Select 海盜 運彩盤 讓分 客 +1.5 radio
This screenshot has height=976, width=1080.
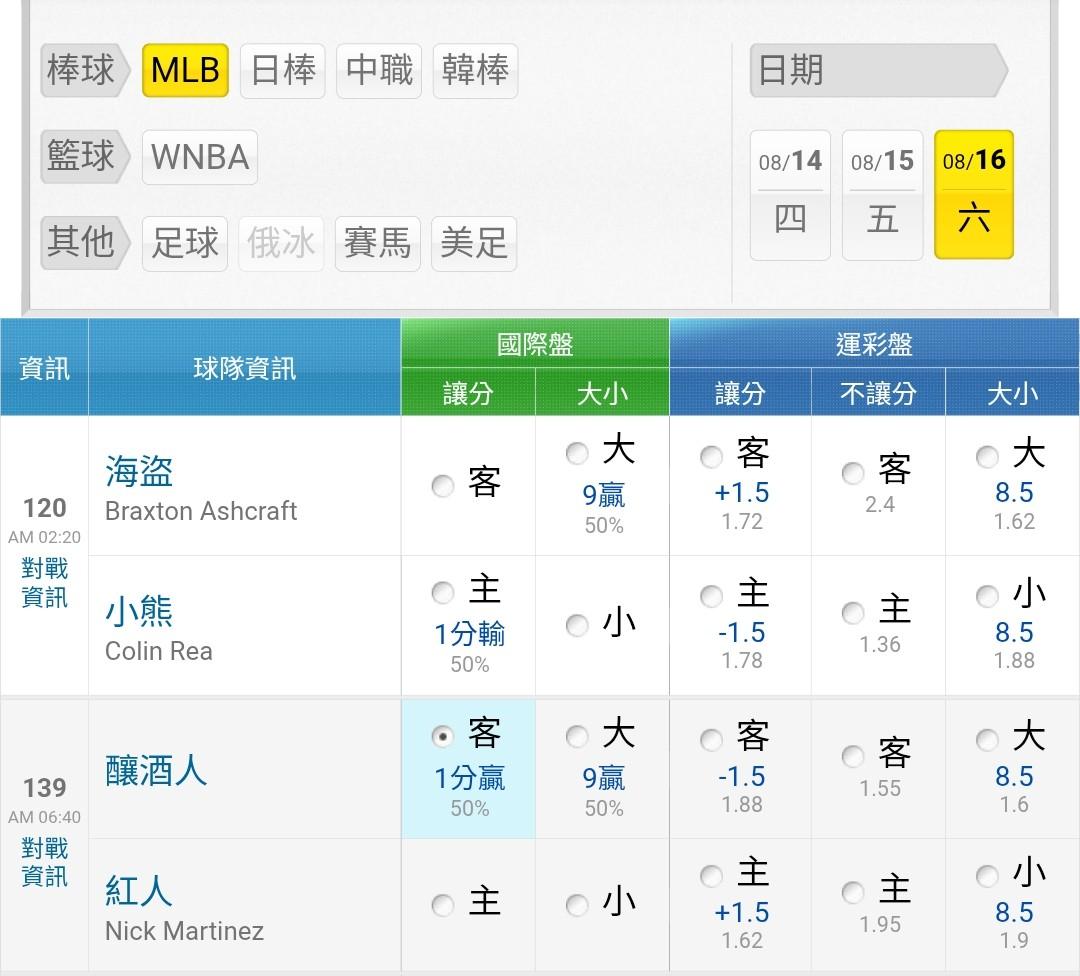(712, 457)
